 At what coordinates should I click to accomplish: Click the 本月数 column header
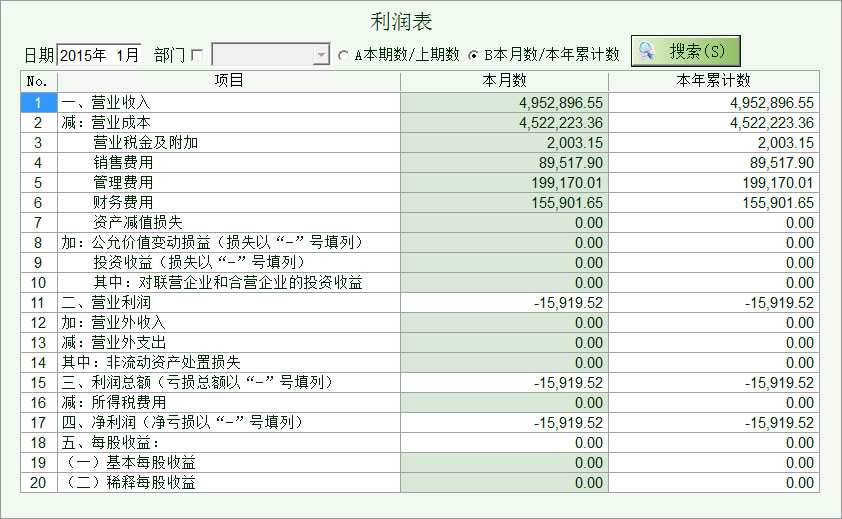(504, 80)
